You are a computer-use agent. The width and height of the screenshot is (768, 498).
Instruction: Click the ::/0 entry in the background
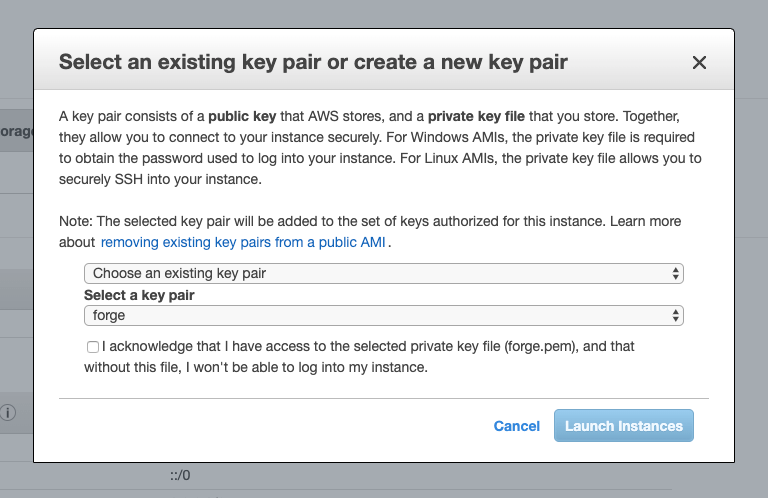pos(180,475)
